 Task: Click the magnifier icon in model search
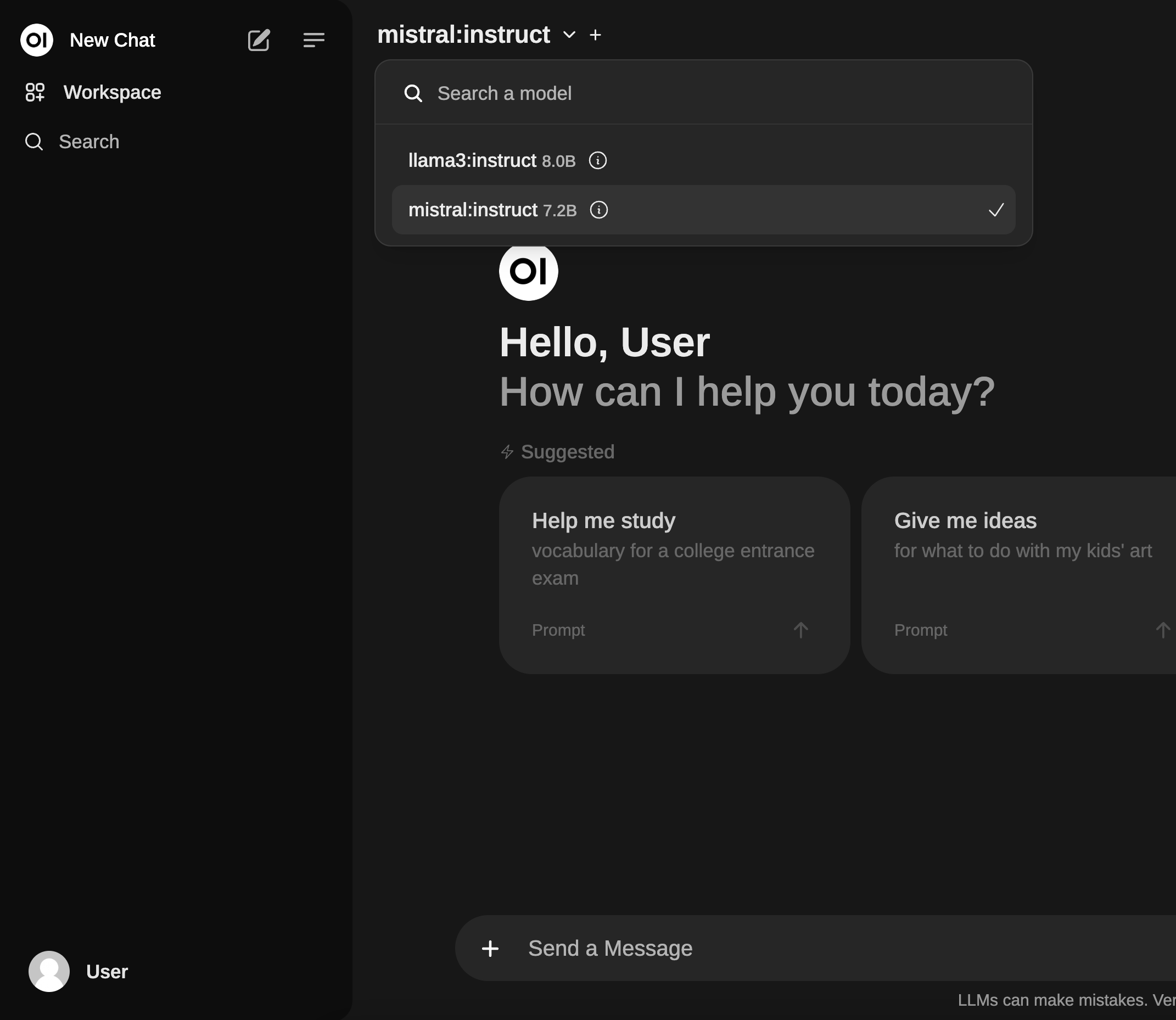click(413, 93)
